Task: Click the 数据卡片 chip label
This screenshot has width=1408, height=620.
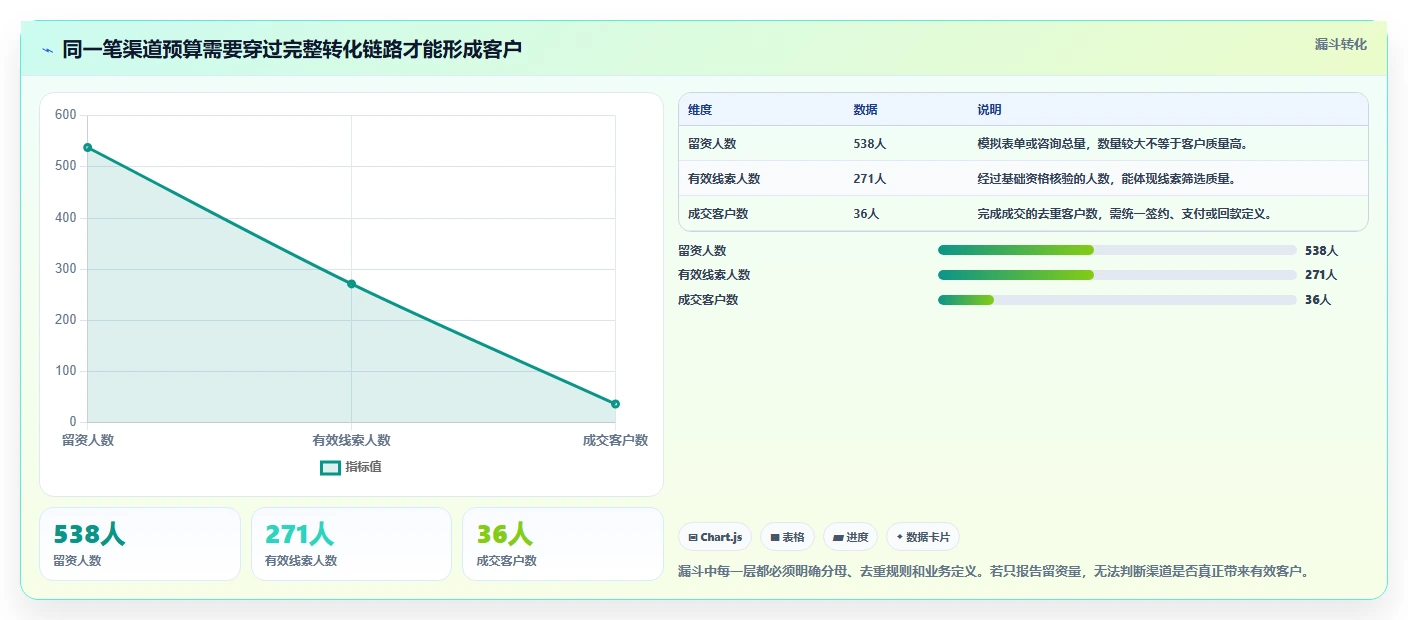Action: [x=928, y=537]
